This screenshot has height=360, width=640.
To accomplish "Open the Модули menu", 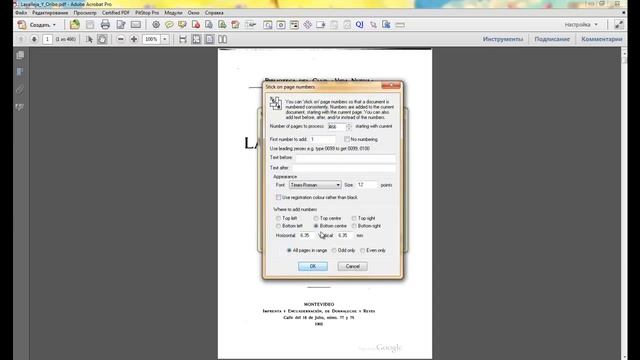I will click(x=173, y=13).
